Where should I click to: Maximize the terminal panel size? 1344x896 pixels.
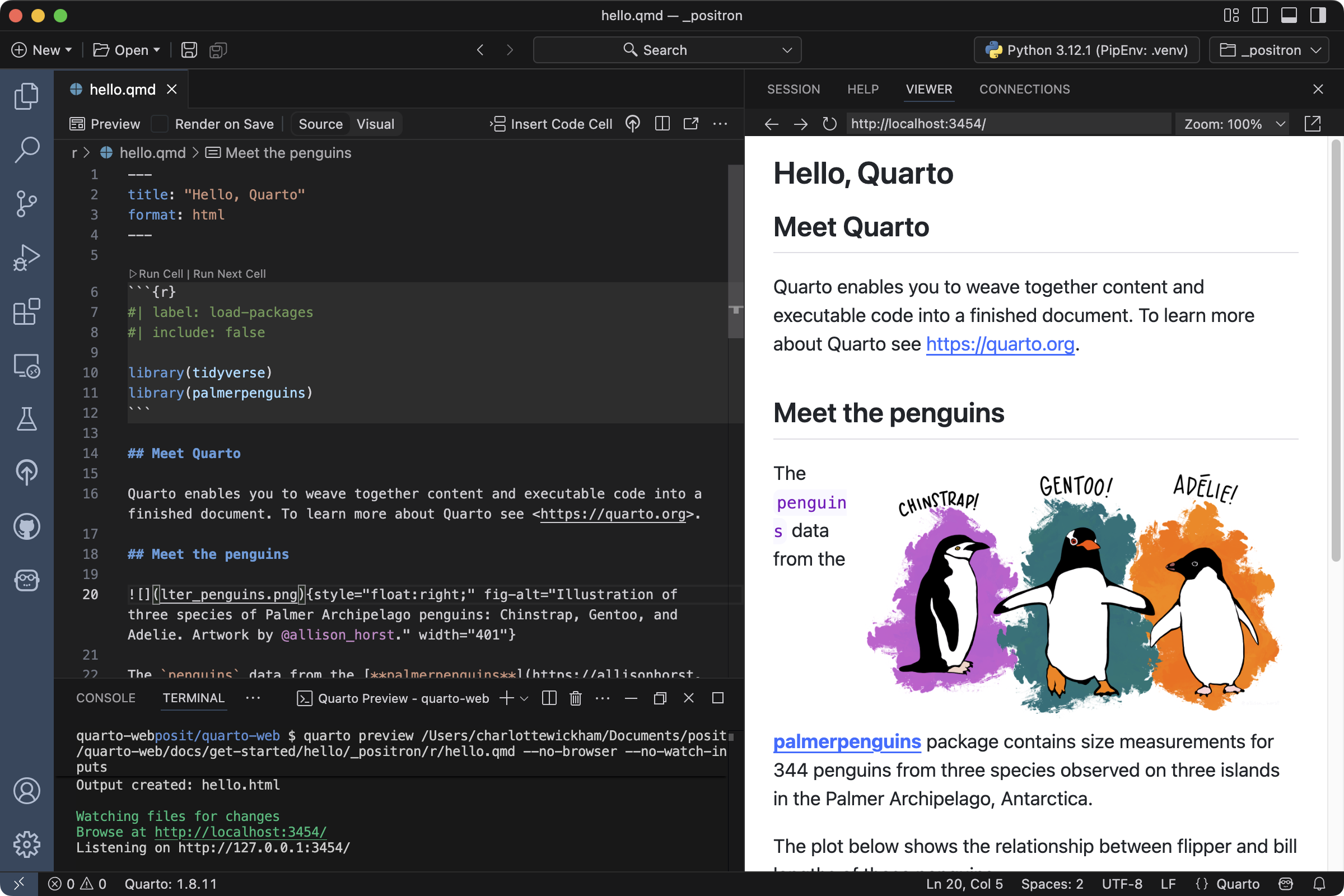point(718,698)
